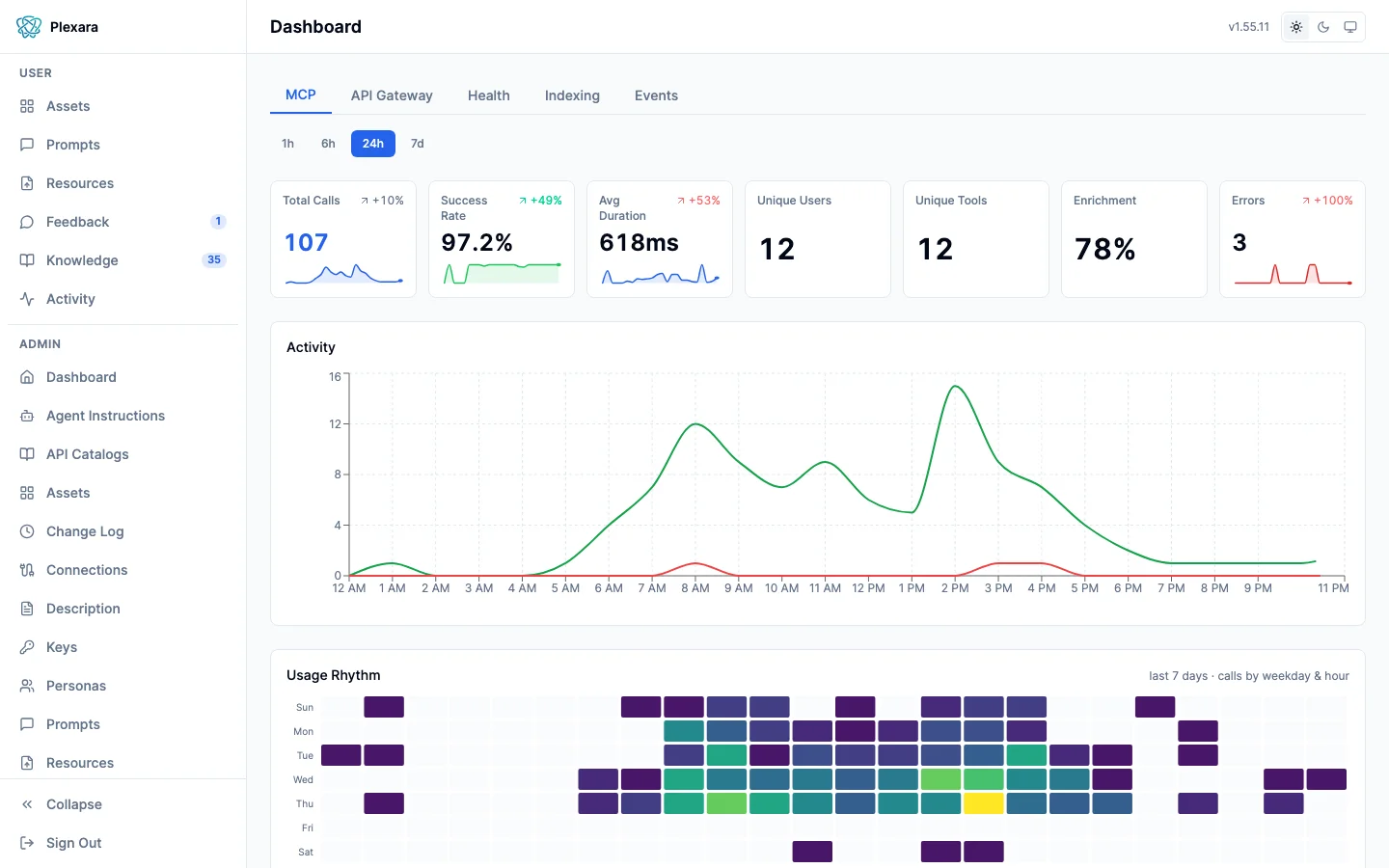Image resolution: width=1389 pixels, height=868 pixels.
Task: Select the 24h time range
Action: pos(373,144)
